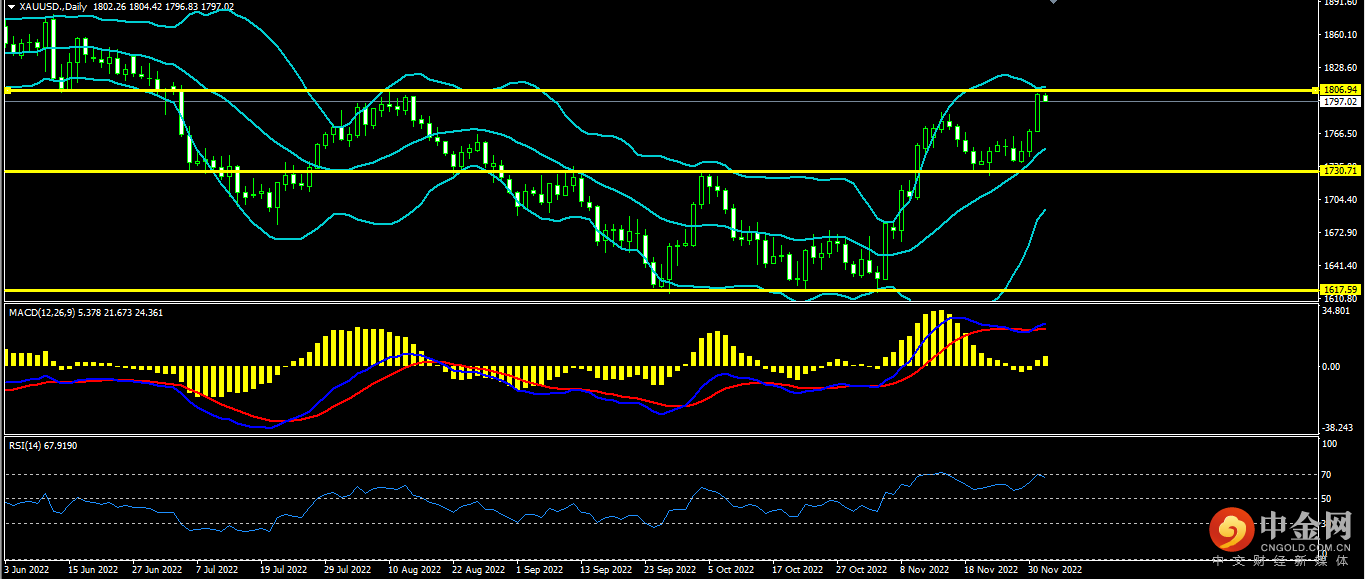
Task: Click the 1860.10 value on price scale
Action: 1338,35
